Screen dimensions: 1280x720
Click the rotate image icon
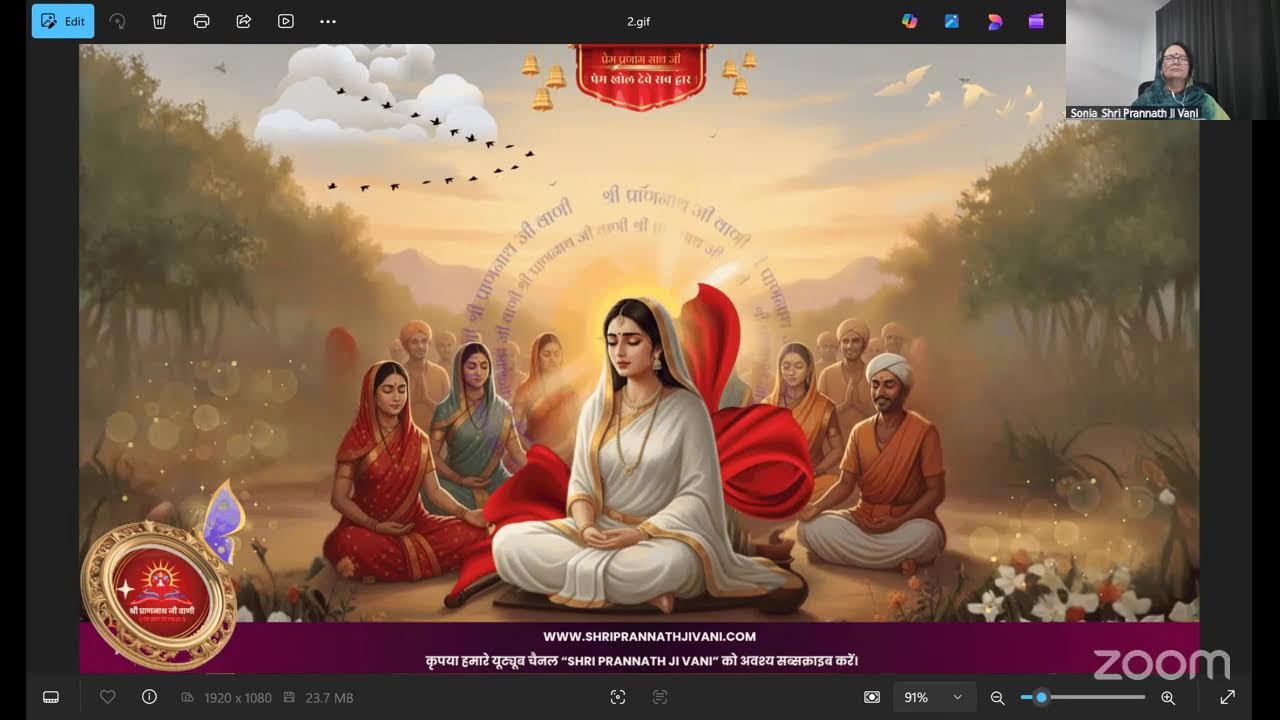(117, 21)
